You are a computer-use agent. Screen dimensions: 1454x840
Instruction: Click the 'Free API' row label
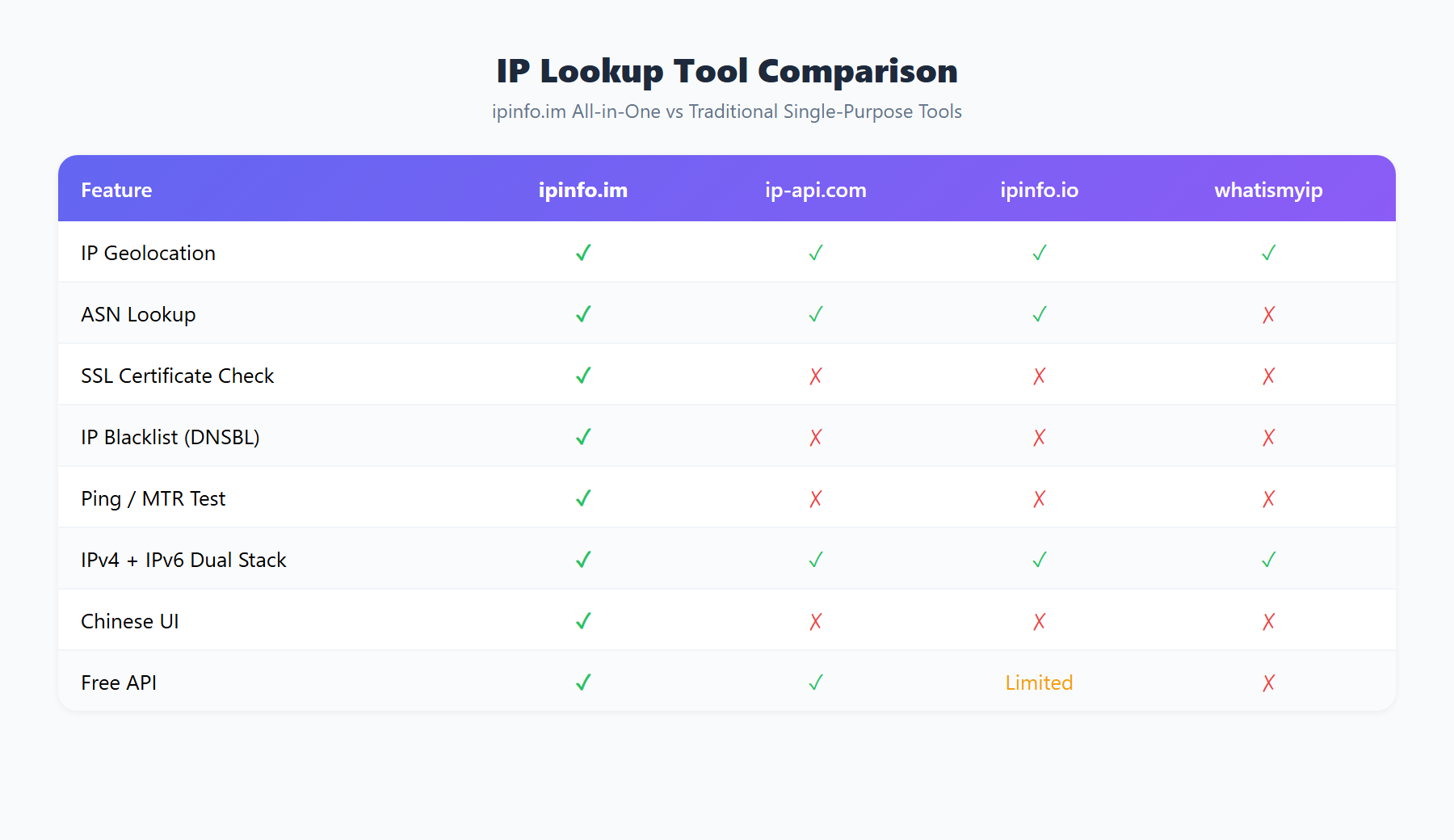119,682
